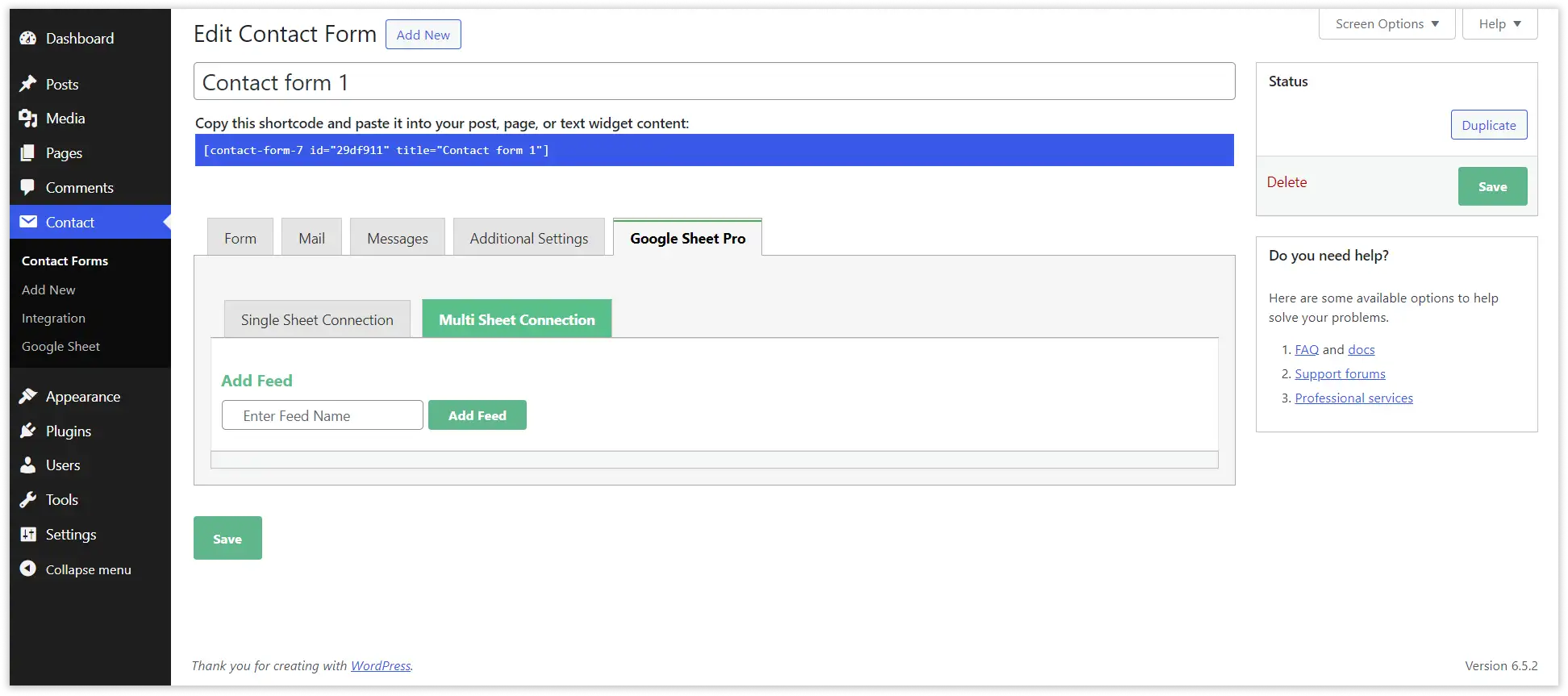The image size is (1568, 696).
Task: Open the Support forums link
Action: click(1340, 374)
